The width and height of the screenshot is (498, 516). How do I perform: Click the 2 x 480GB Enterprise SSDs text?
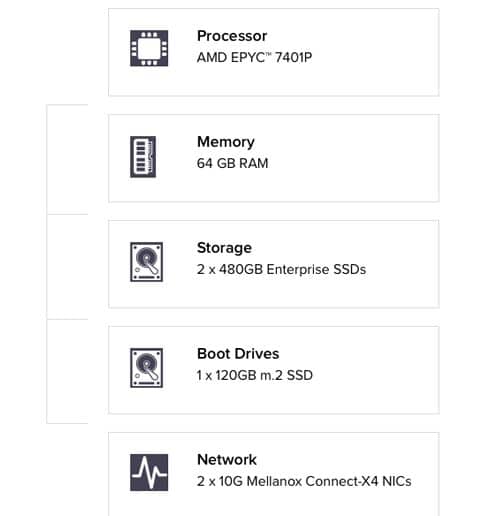pos(281,269)
